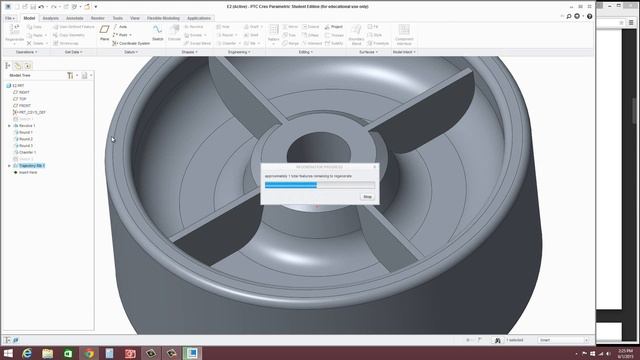Click the close windows icon in quick access toolbar
Screen dimensions: 640x360
click(87, 7)
